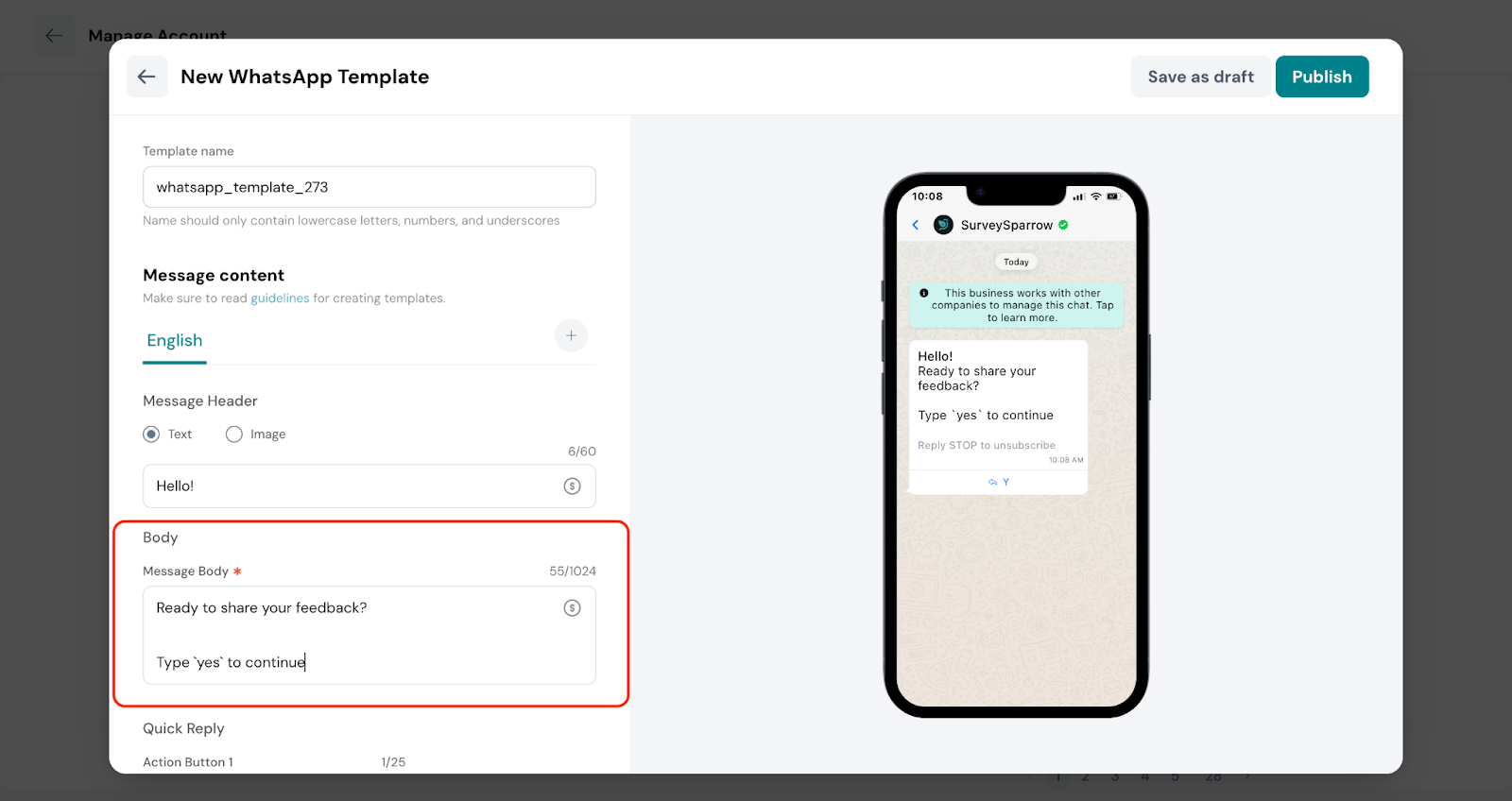Click the back arrow beside New WhatsApp Template

click(x=146, y=77)
